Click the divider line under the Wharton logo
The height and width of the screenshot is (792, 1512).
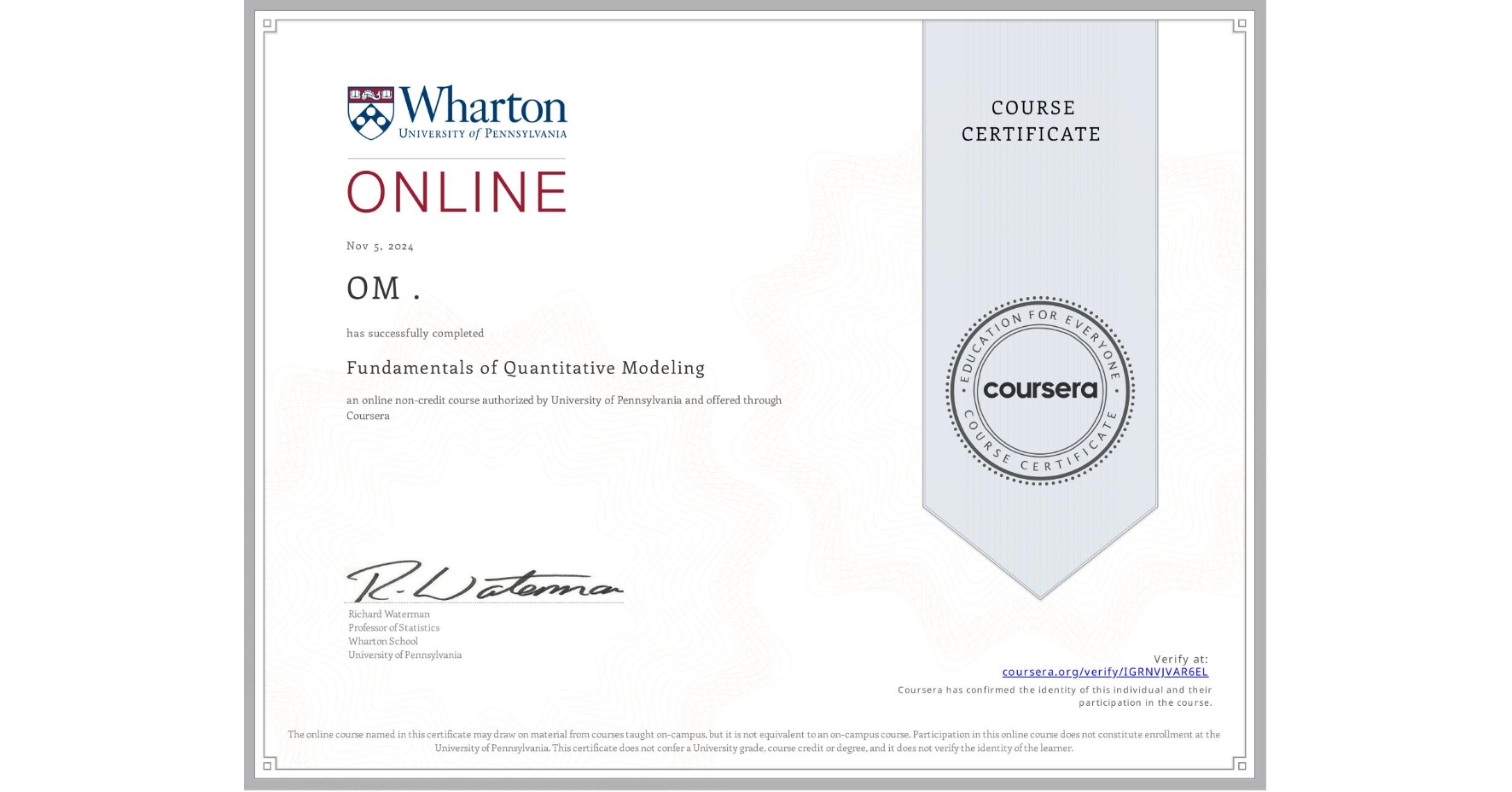tap(456, 157)
